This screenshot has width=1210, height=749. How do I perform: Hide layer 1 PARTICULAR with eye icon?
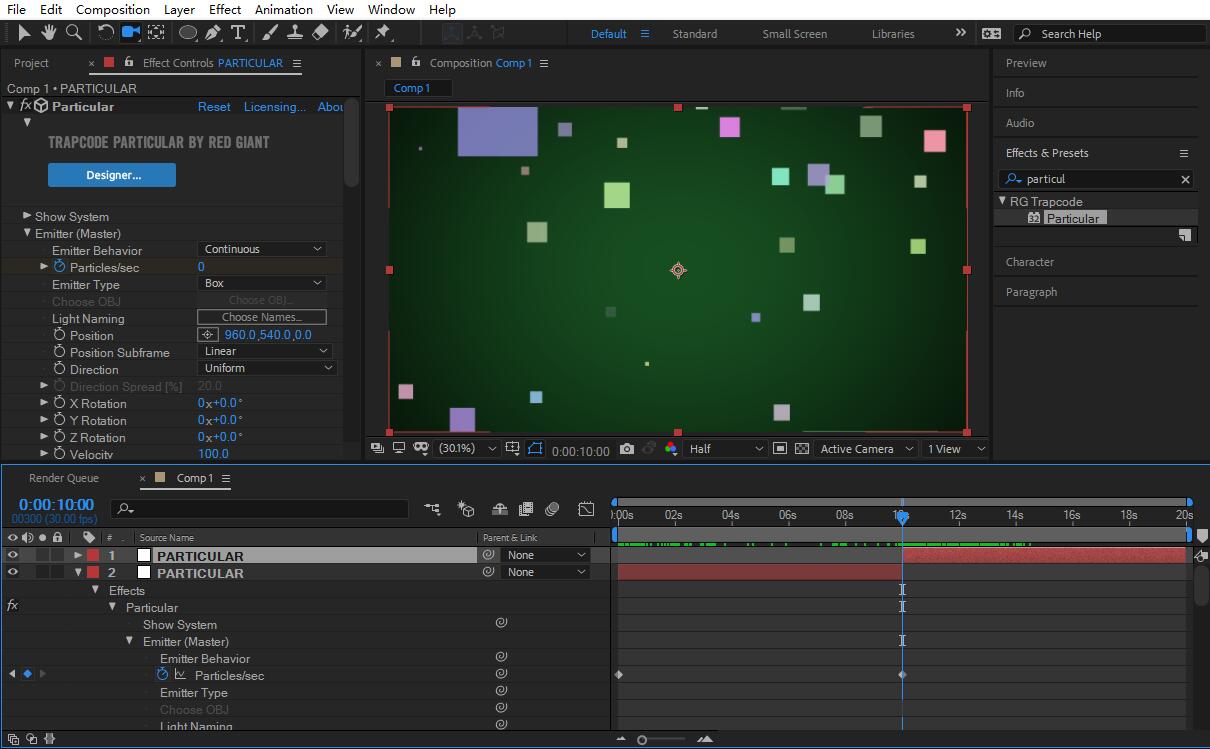point(13,555)
